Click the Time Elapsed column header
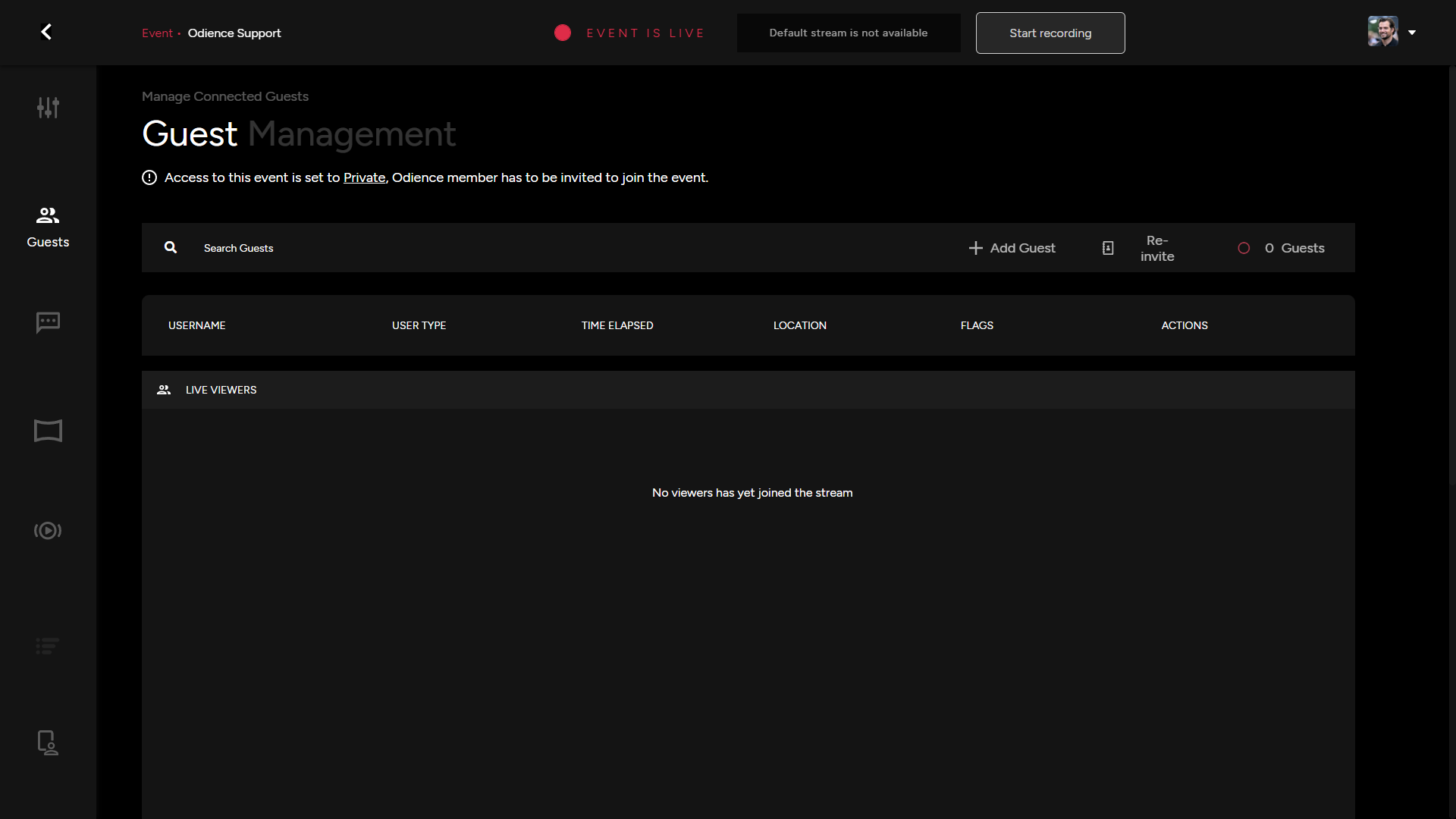Screen dimensions: 1456x819 pyautogui.click(x=617, y=325)
